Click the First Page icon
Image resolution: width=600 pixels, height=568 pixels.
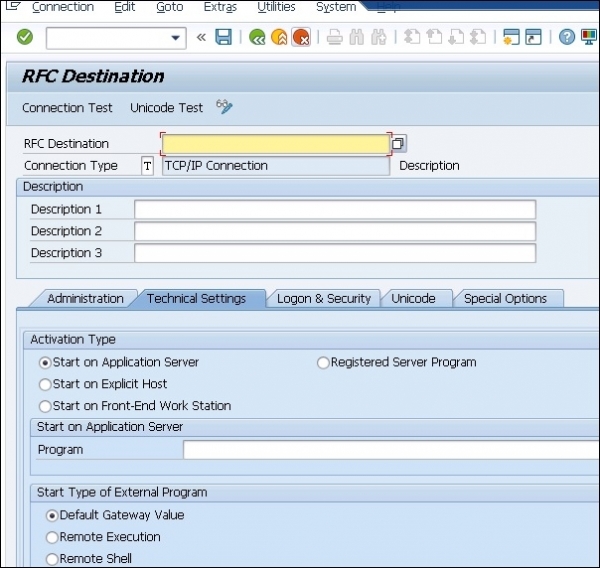[x=412, y=37]
